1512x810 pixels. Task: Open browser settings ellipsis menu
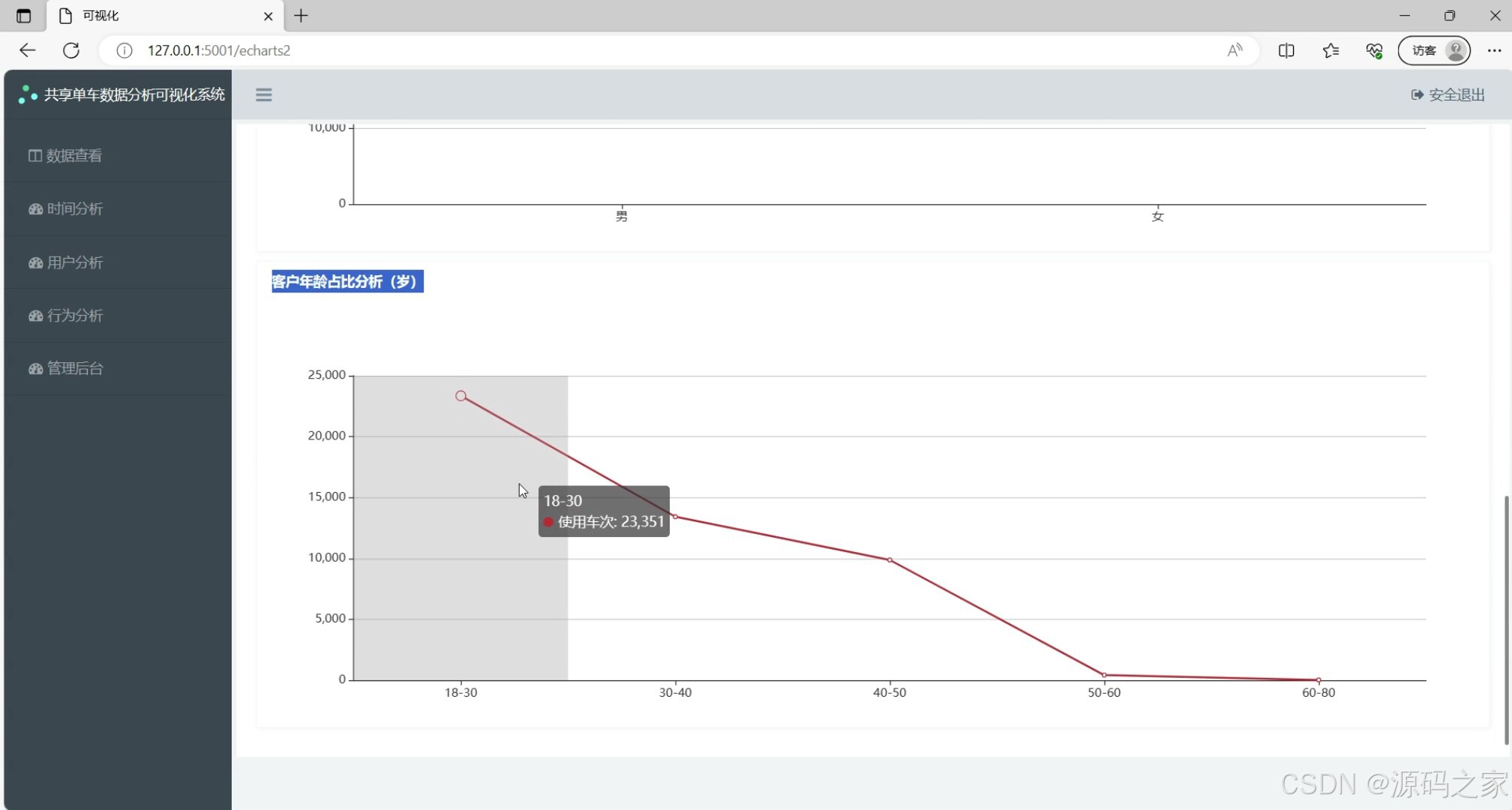tap(1494, 50)
